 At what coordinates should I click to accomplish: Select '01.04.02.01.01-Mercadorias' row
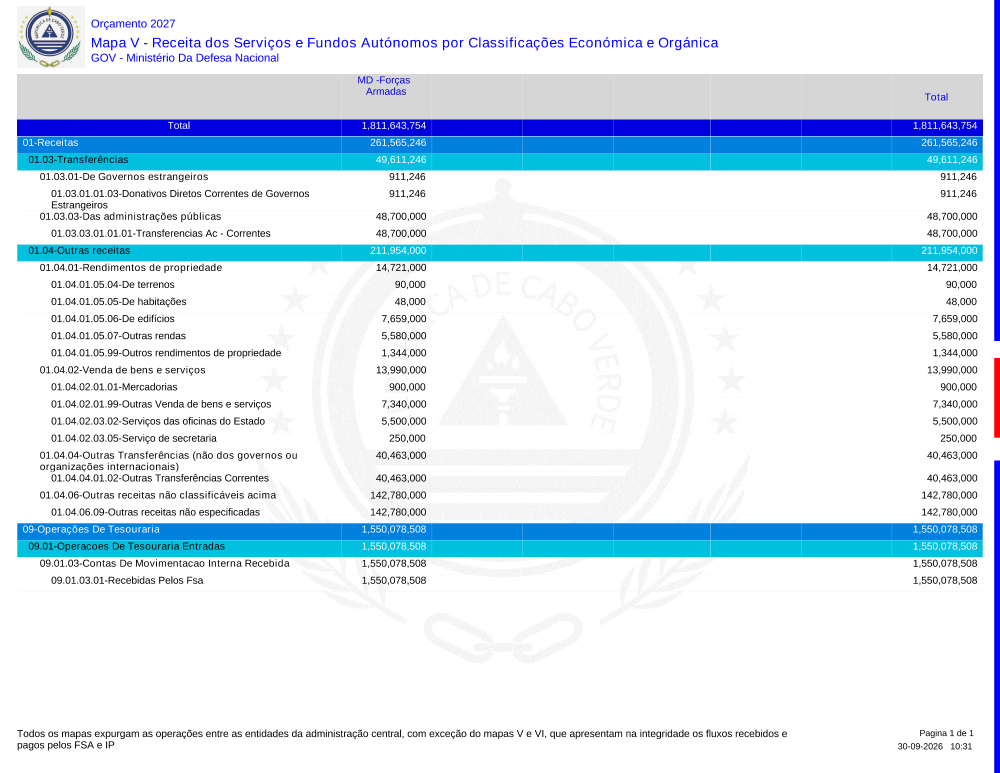(499, 387)
